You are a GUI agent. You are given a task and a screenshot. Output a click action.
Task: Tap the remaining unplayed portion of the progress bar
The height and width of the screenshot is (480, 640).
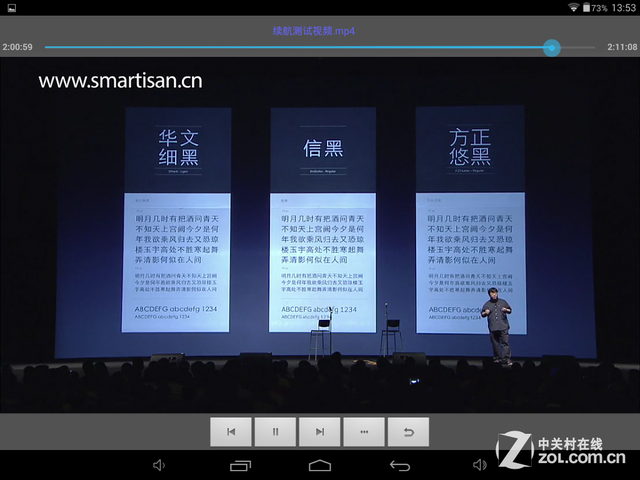click(x=578, y=48)
